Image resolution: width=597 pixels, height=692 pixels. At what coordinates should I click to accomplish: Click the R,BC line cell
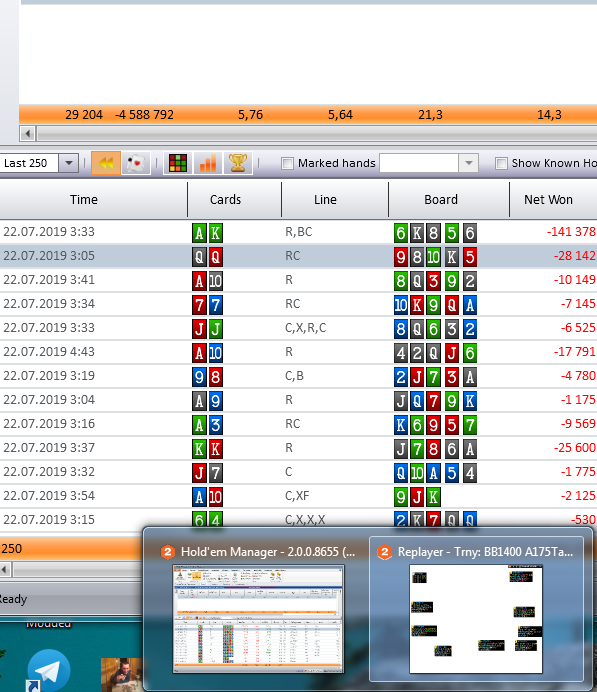coord(299,232)
